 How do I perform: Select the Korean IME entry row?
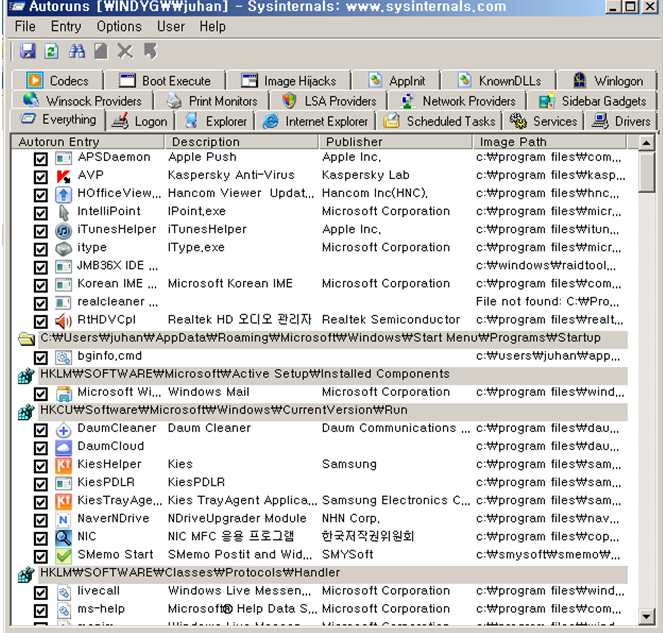(323, 285)
